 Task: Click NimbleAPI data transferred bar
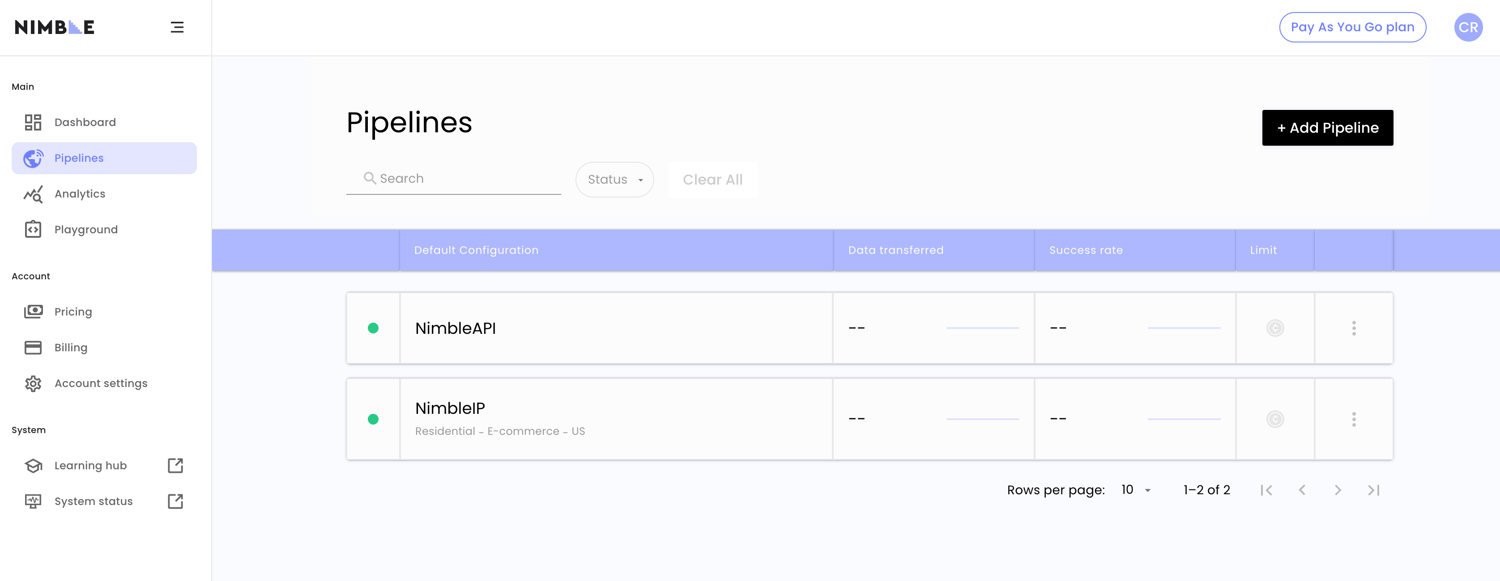click(983, 328)
